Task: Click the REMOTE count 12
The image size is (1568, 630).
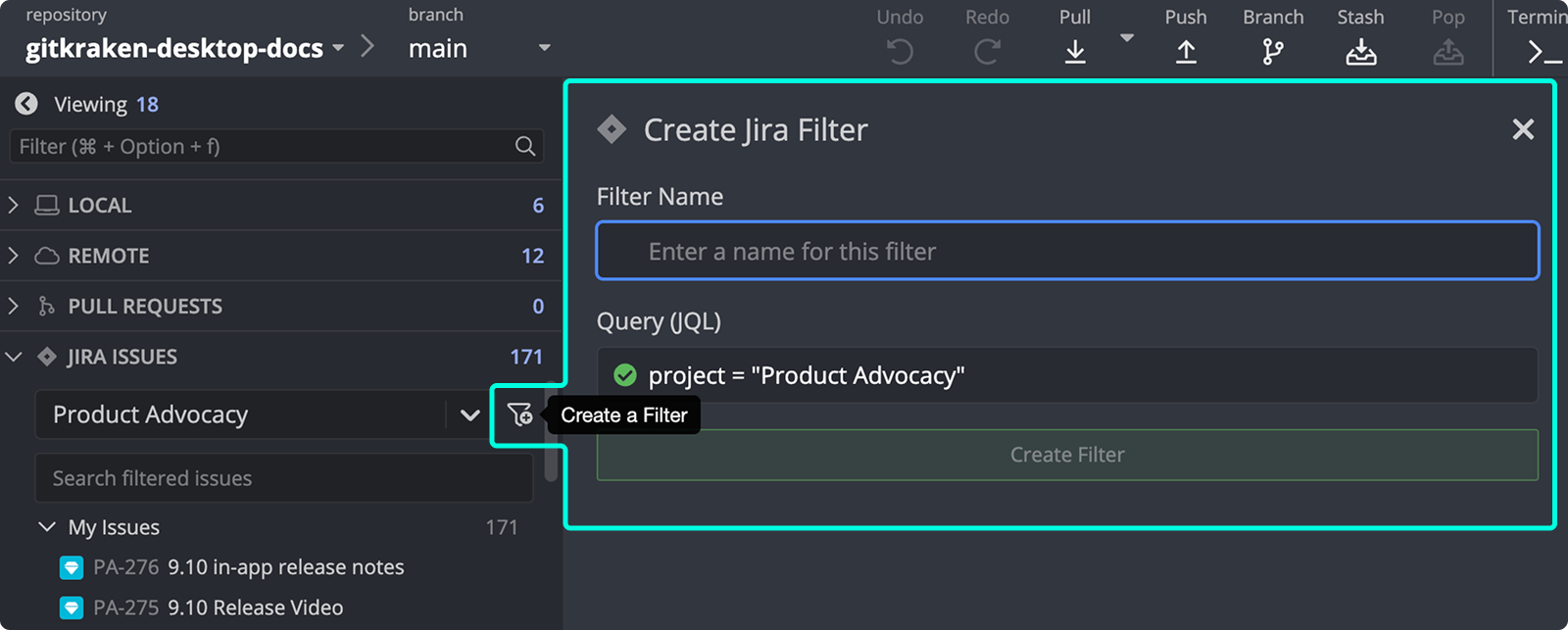Action: click(532, 256)
